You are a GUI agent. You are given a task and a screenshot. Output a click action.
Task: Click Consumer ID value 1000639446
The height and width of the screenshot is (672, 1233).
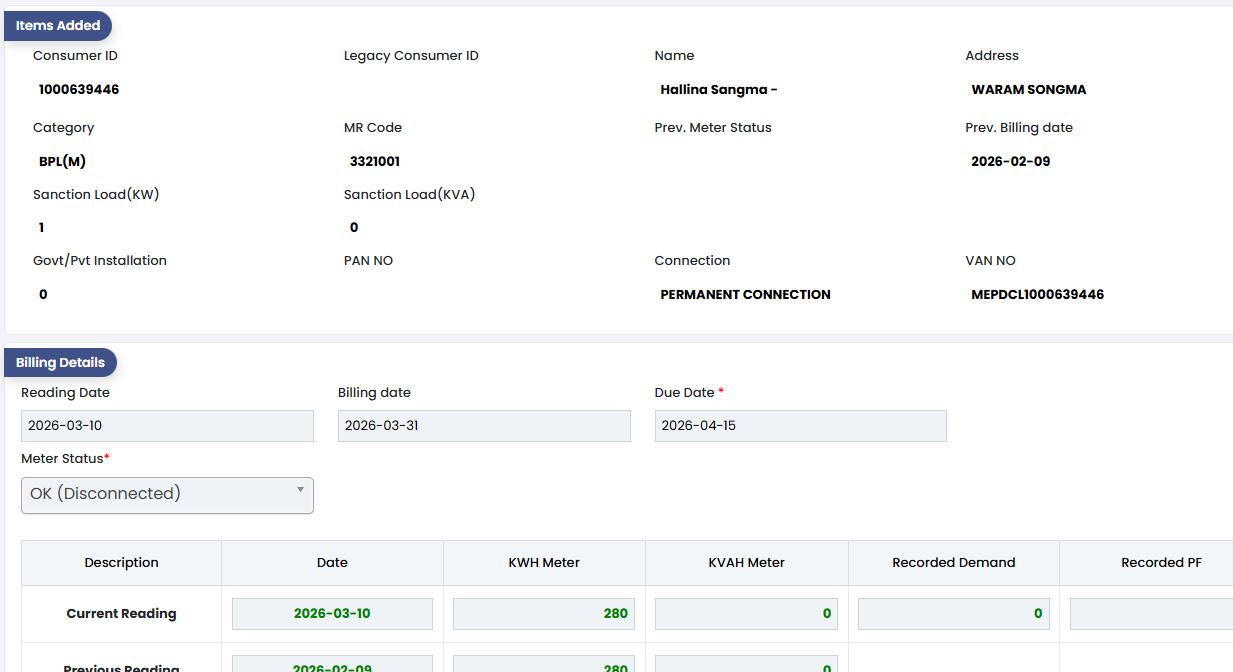click(x=79, y=90)
